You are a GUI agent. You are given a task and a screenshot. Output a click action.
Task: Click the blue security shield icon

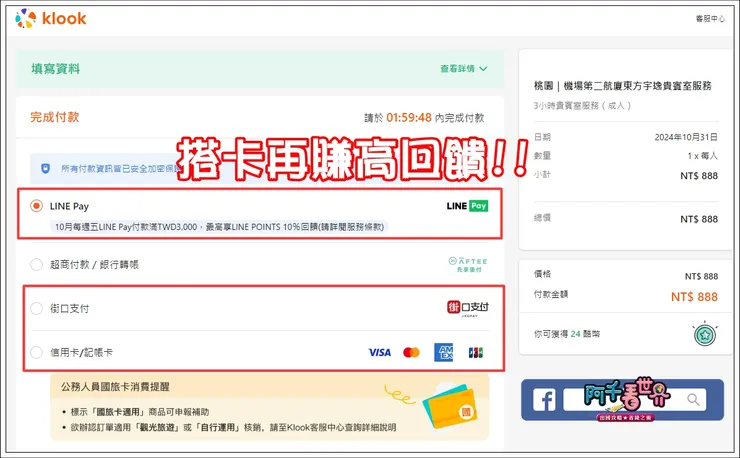(x=45, y=169)
